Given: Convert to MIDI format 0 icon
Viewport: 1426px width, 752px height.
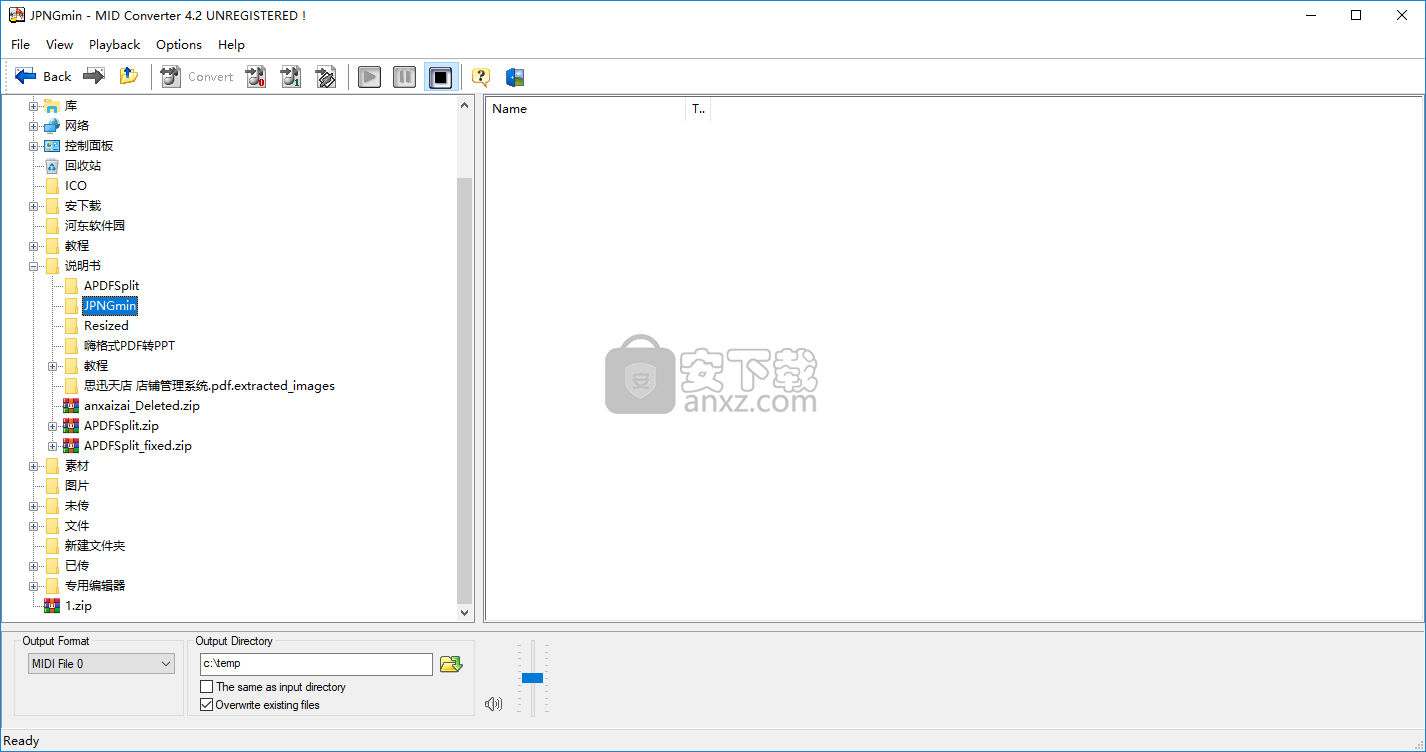Looking at the screenshot, I should 256,77.
